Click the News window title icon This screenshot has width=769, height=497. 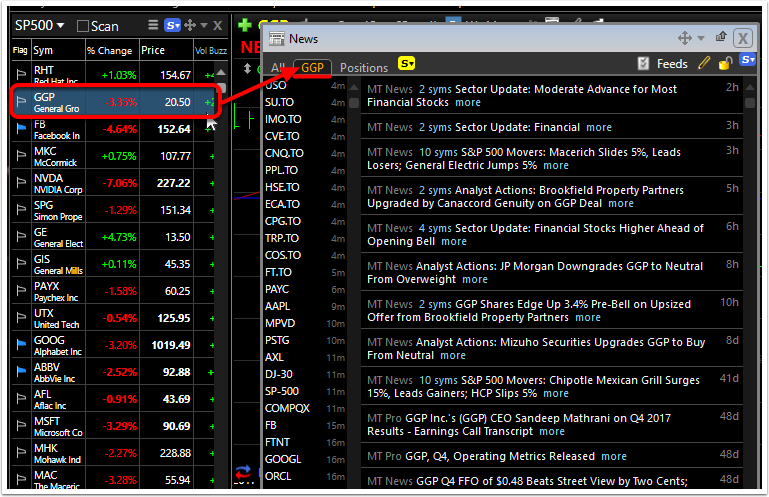[x=277, y=38]
